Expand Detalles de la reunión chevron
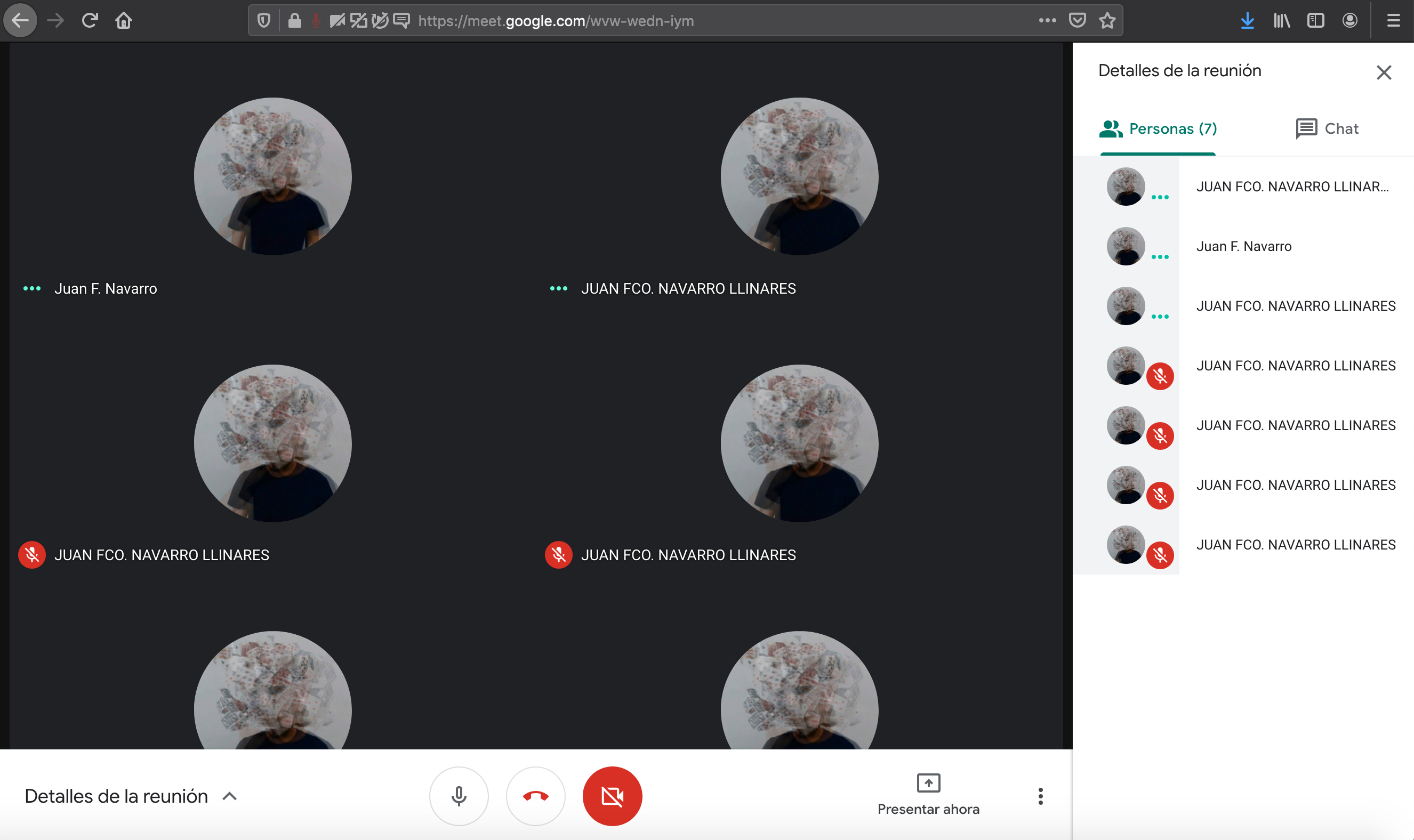 pos(229,796)
